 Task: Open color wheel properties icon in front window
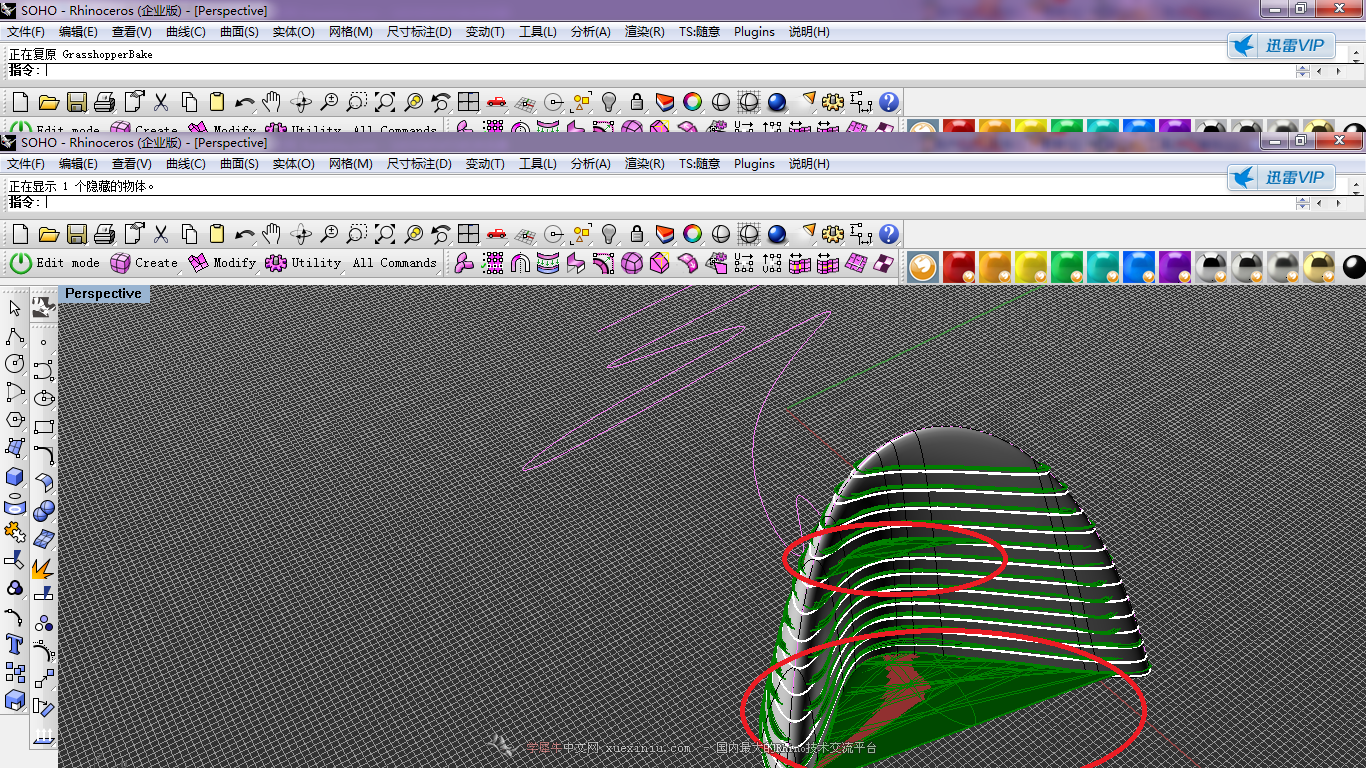693,234
